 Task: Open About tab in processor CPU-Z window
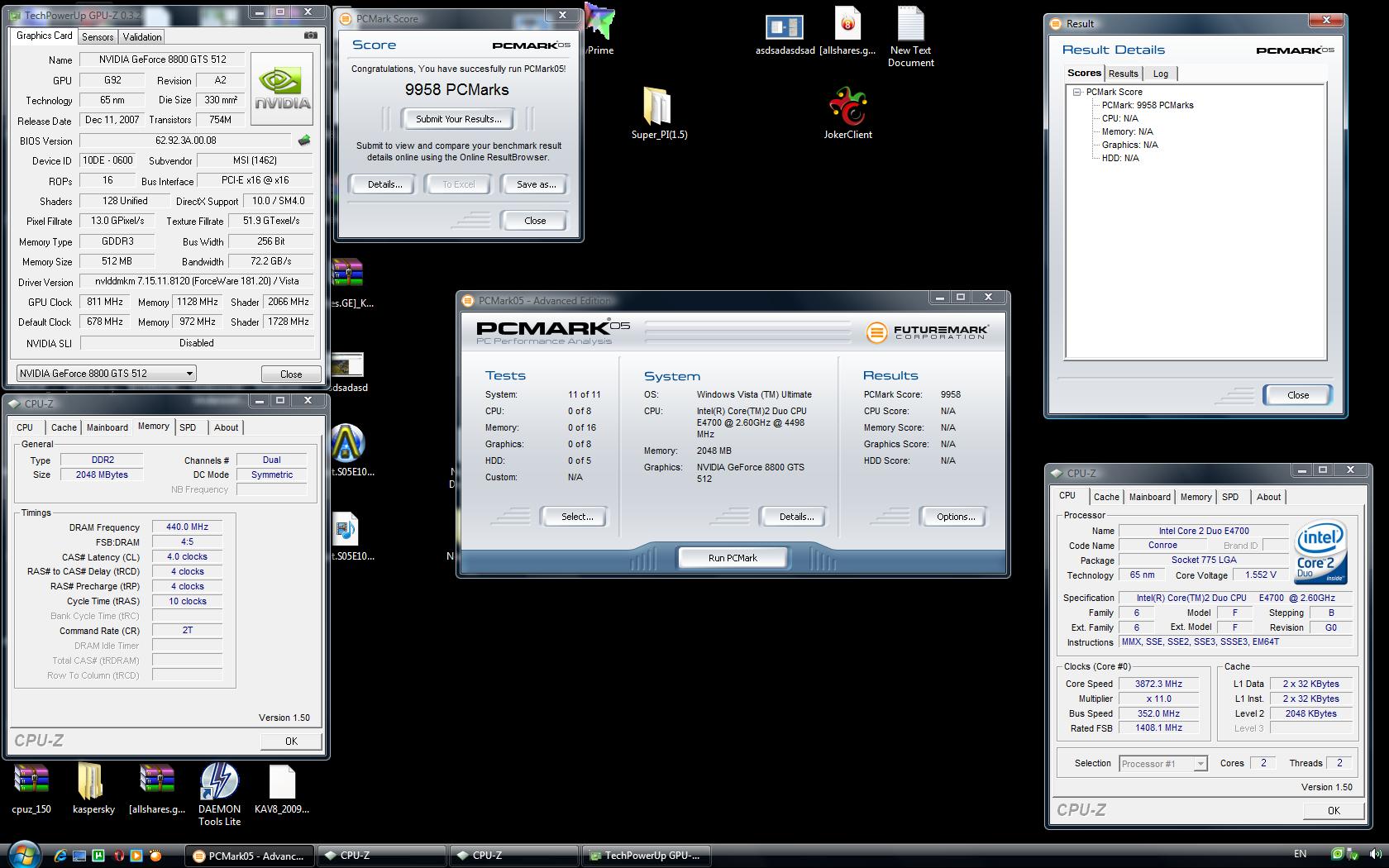(1269, 497)
